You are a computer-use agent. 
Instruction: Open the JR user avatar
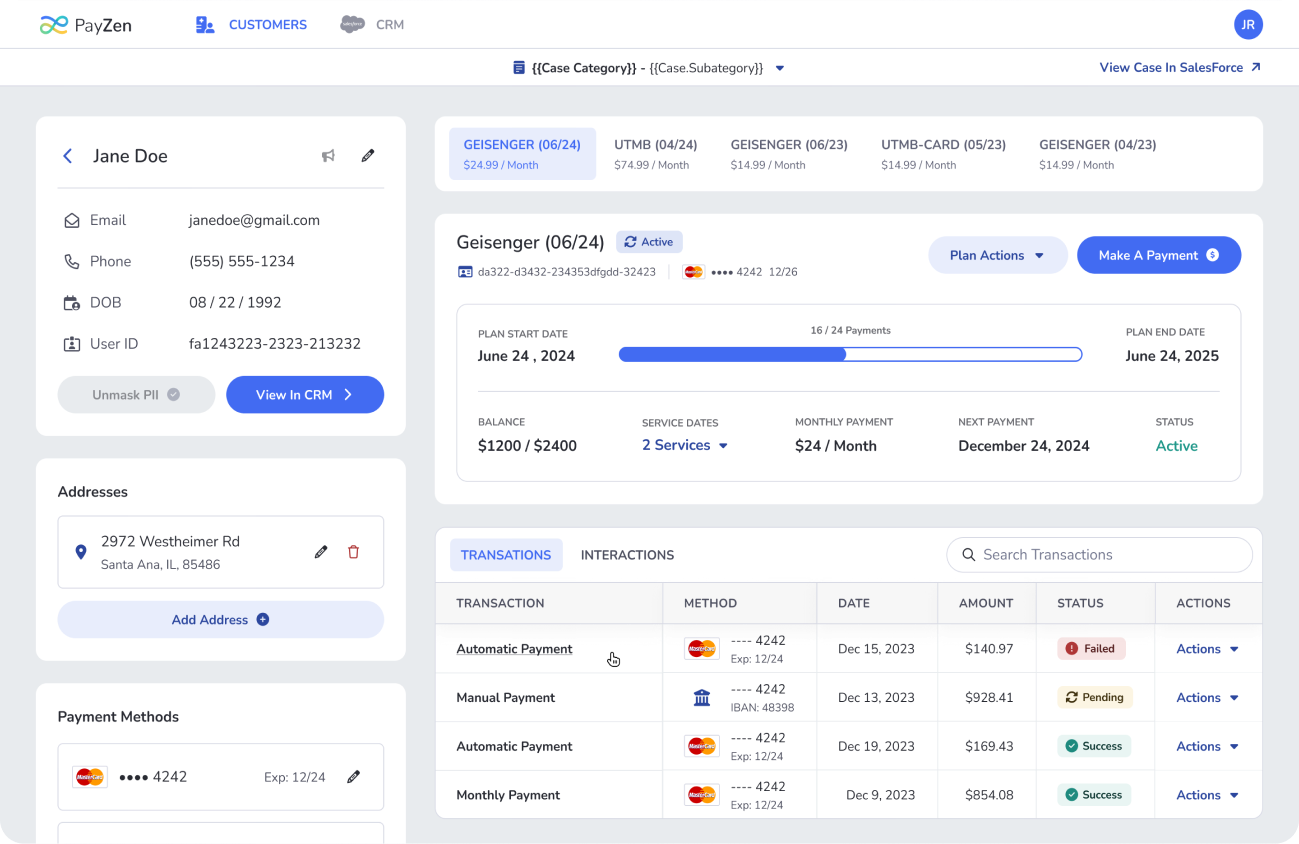[1248, 25]
